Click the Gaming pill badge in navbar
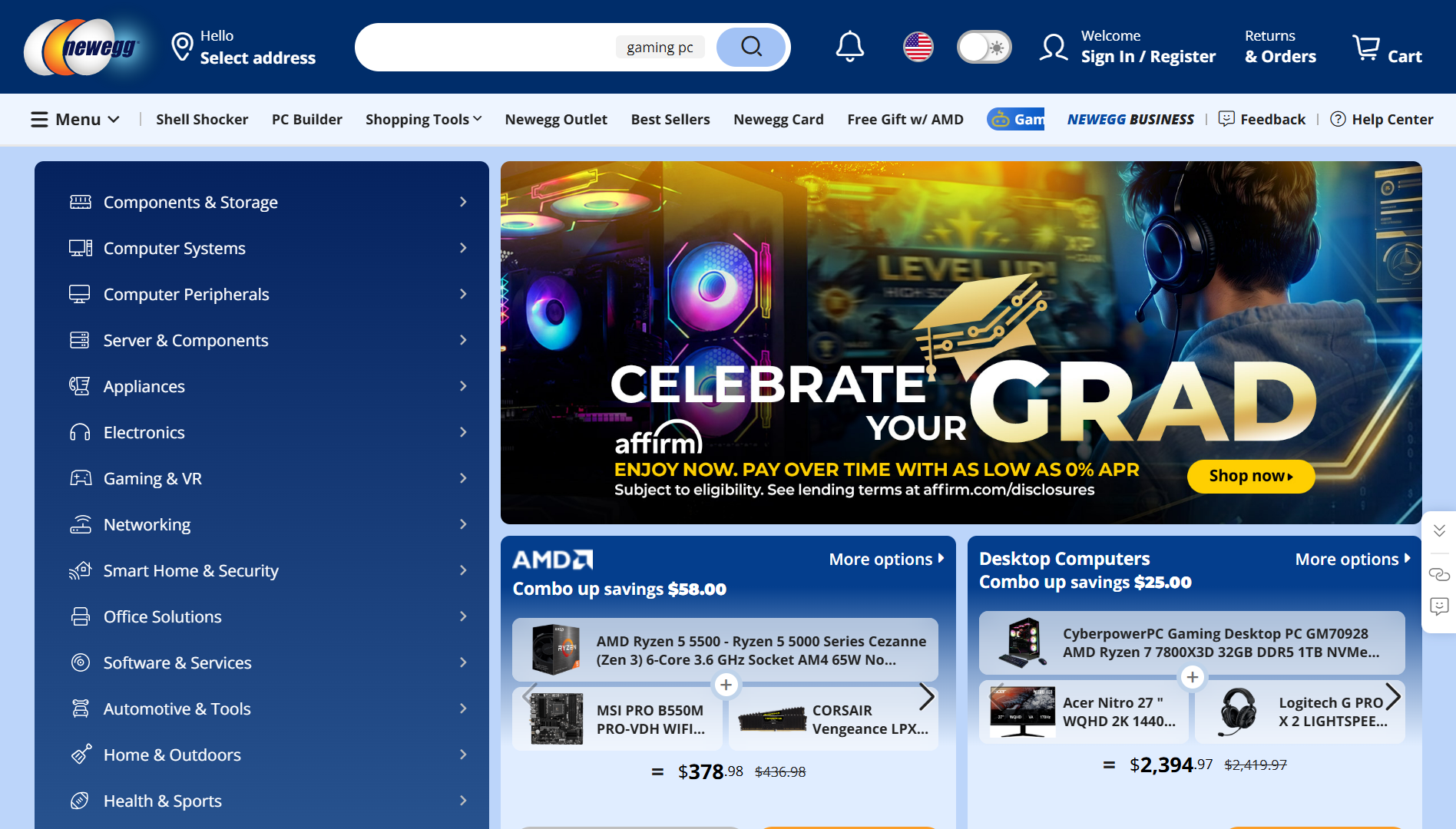The height and width of the screenshot is (829, 1456). (x=1015, y=119)
